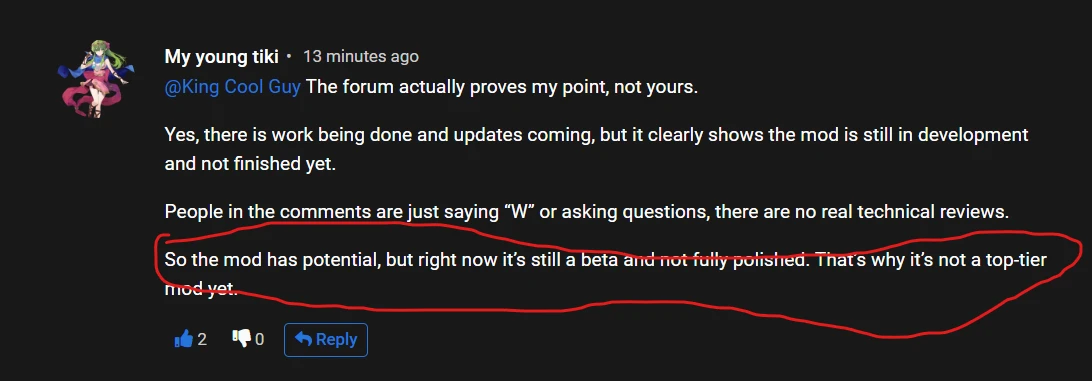Screen dimensions: 1092x381
Task: Click the line starting People in the comments
Action: (x=586, y=212)
